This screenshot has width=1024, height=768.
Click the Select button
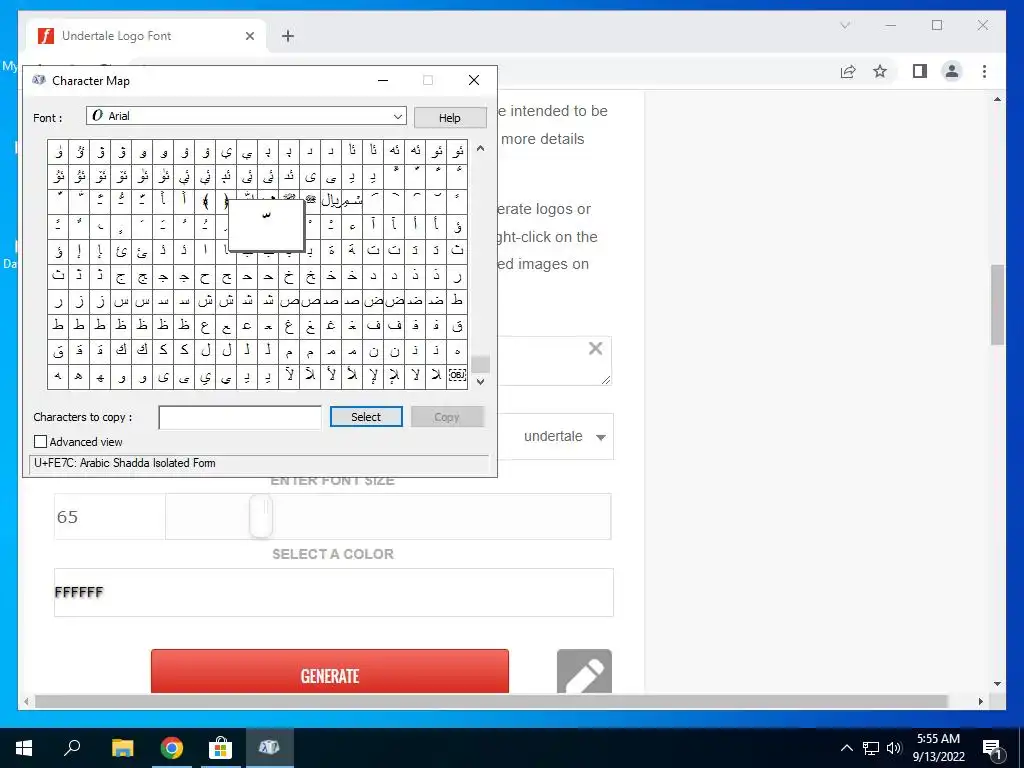tap(366, 417)
